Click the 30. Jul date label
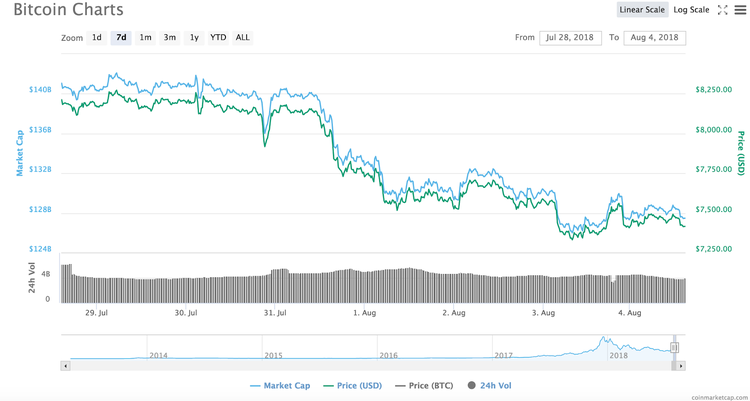Viewport: 750px width, 401px height. (x=186, y=313)
